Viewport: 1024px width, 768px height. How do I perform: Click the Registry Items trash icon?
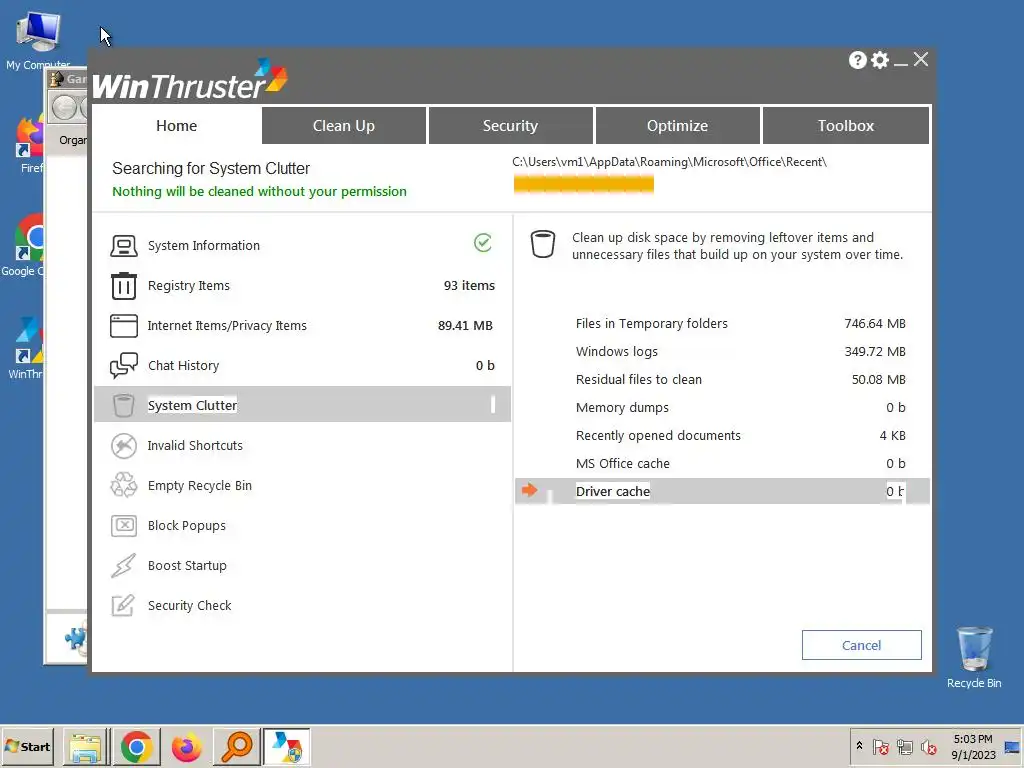[x=123, y=286]
